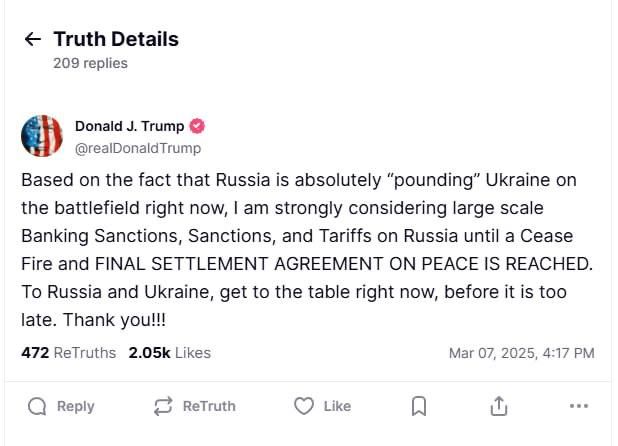The width and height of the screenshot is (618, 446).
Task: Click the Mar 07, 2025 timestamp
Action: pyautogui.click(x=521, y=353)
